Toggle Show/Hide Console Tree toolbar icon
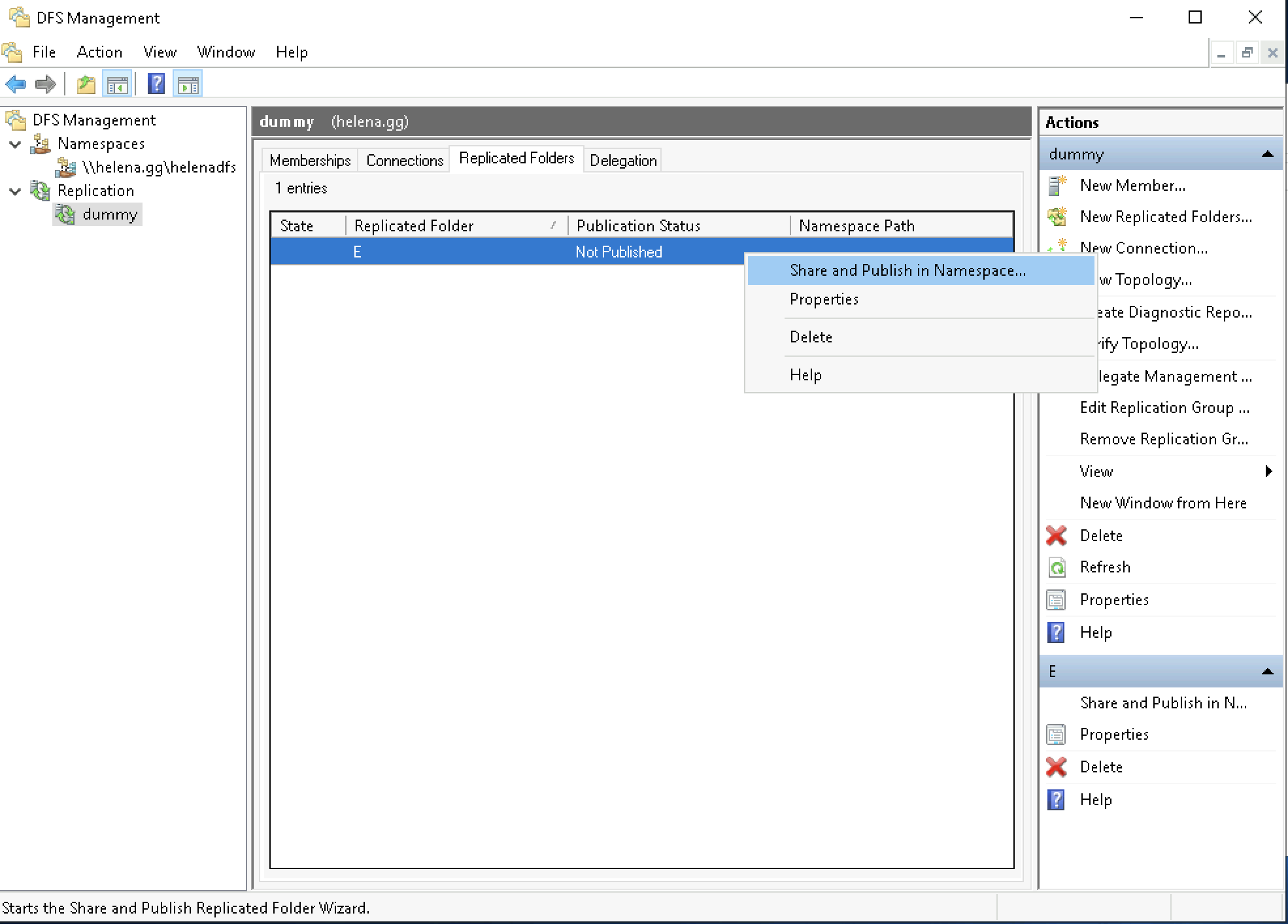Image resolution: width=1288 pixels, height=924 pixels. point(118,84)
